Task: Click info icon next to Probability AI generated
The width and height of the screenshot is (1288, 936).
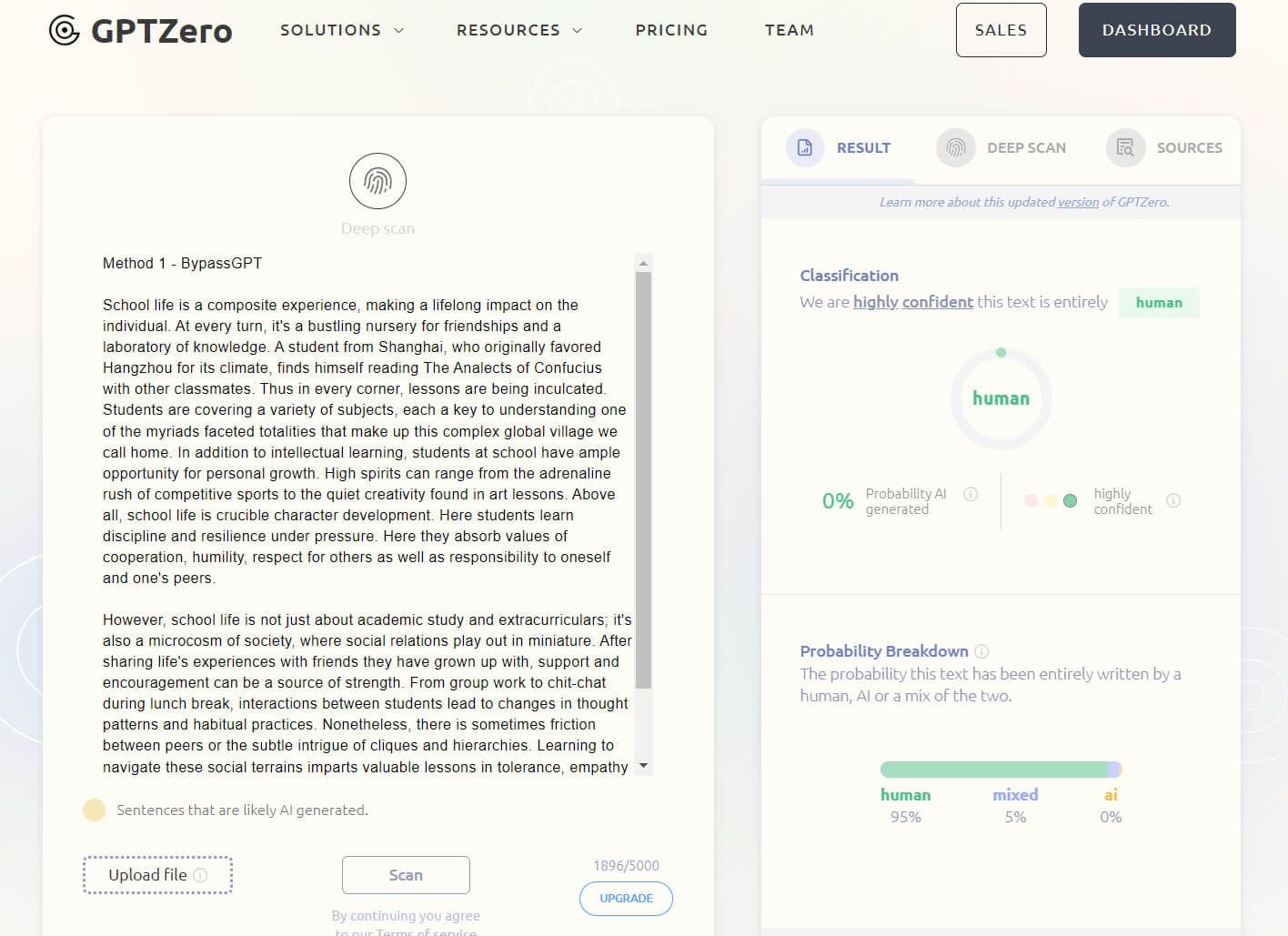Action: coord(971,494)
